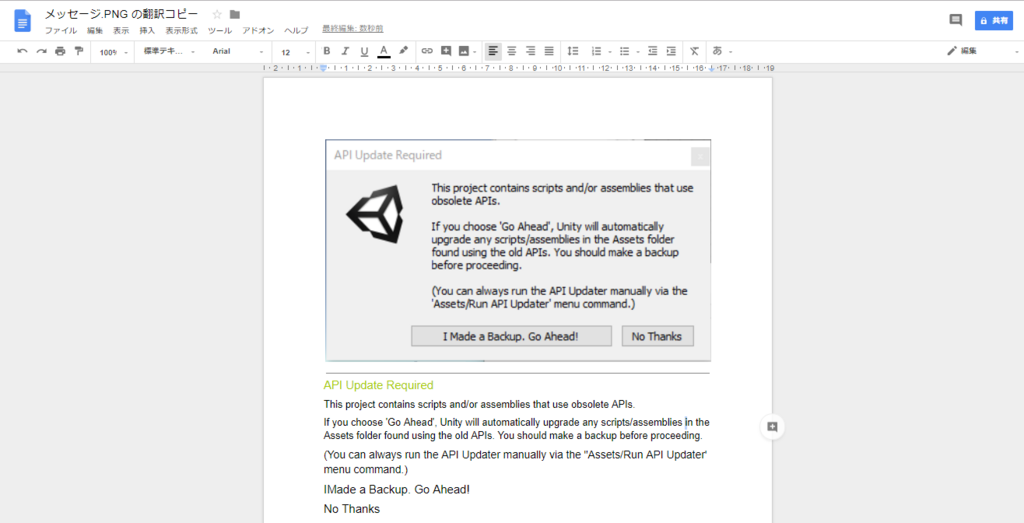Clear formatting with Tx icon

click(x=694, y=51)
